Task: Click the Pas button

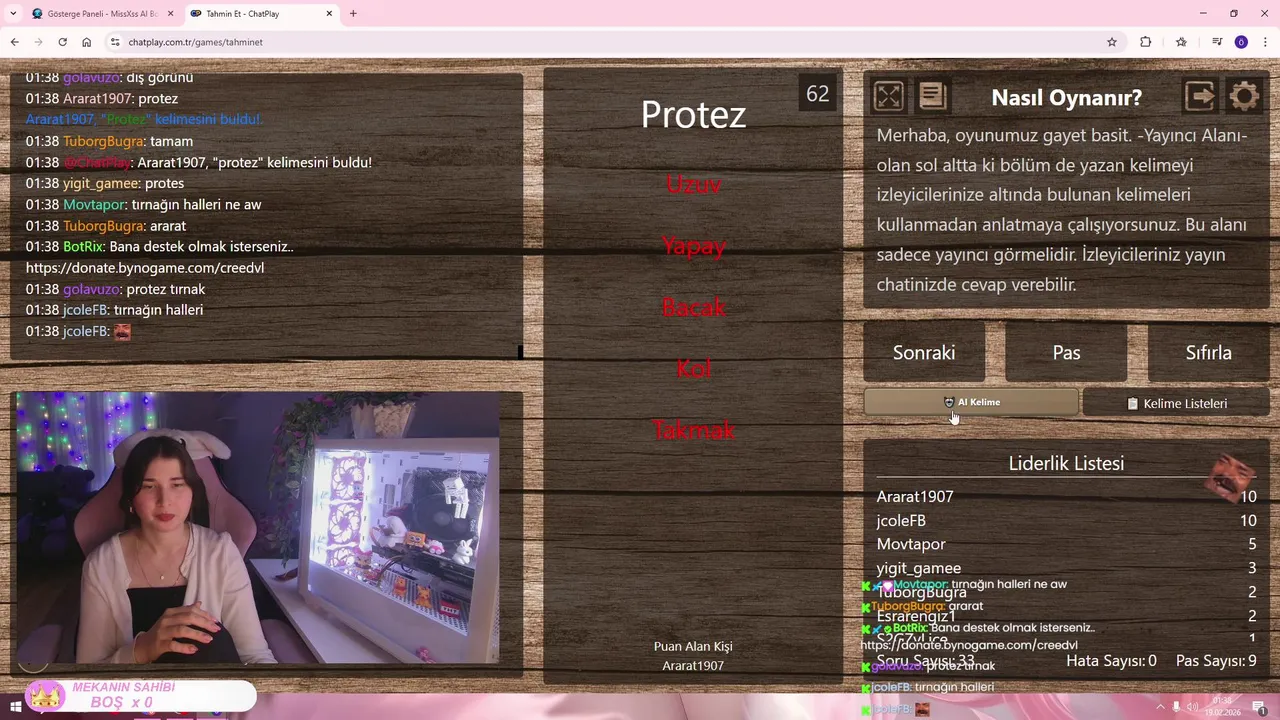Action: [x=1066, y=352]
